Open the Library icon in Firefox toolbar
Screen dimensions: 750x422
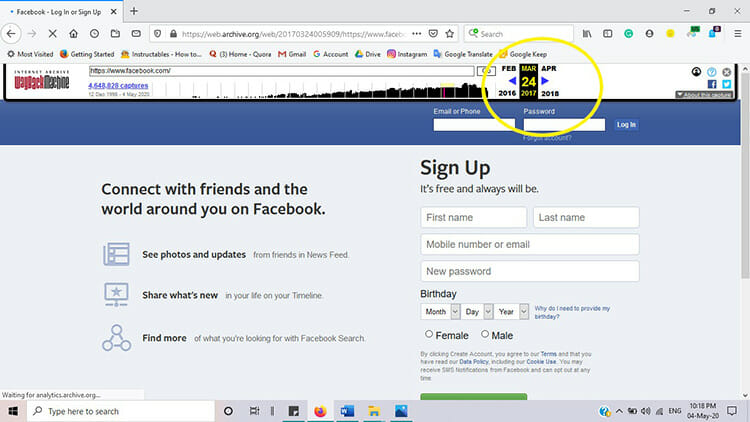(587, 33)
